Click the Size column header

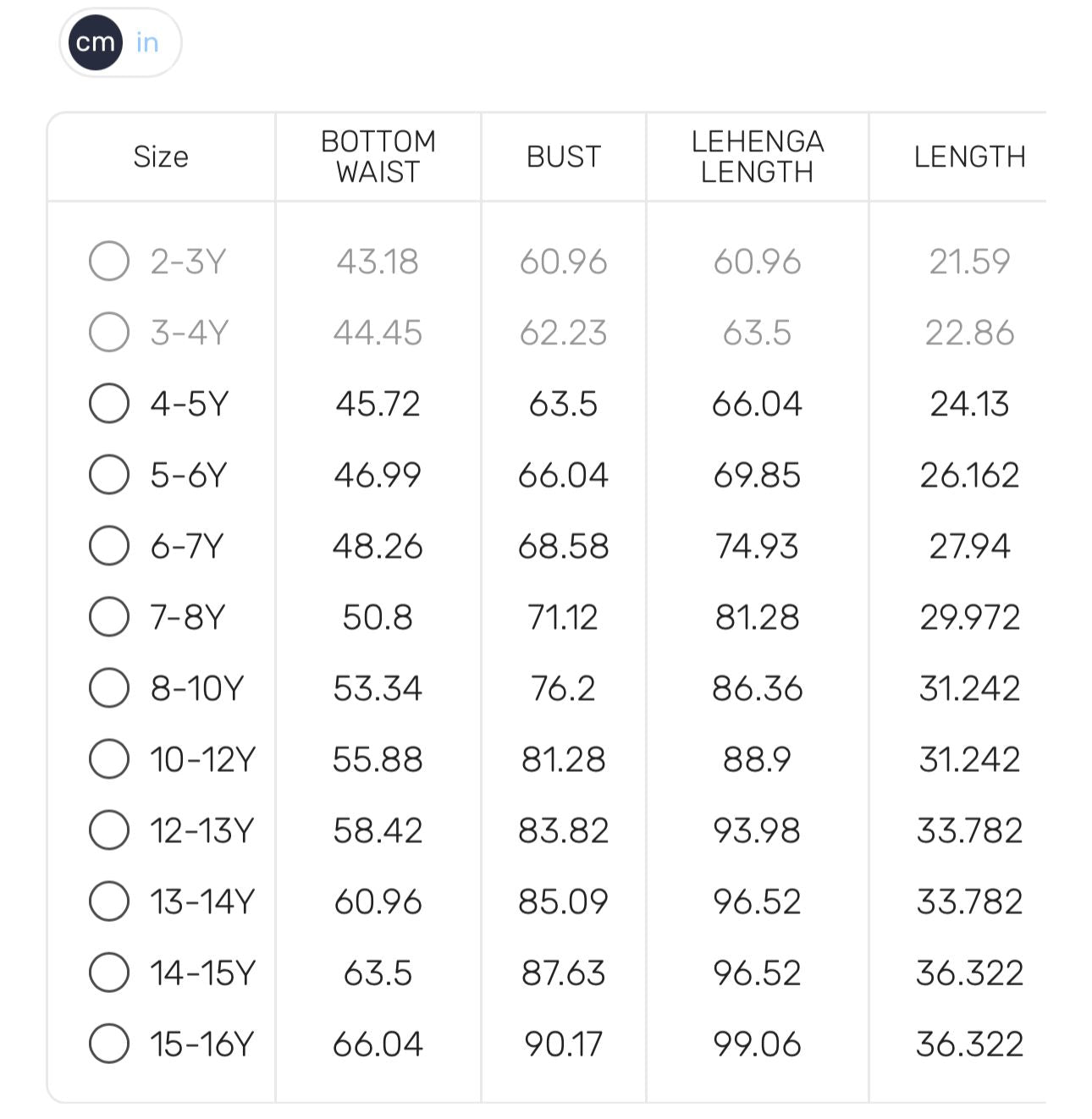tap(161, 157)
